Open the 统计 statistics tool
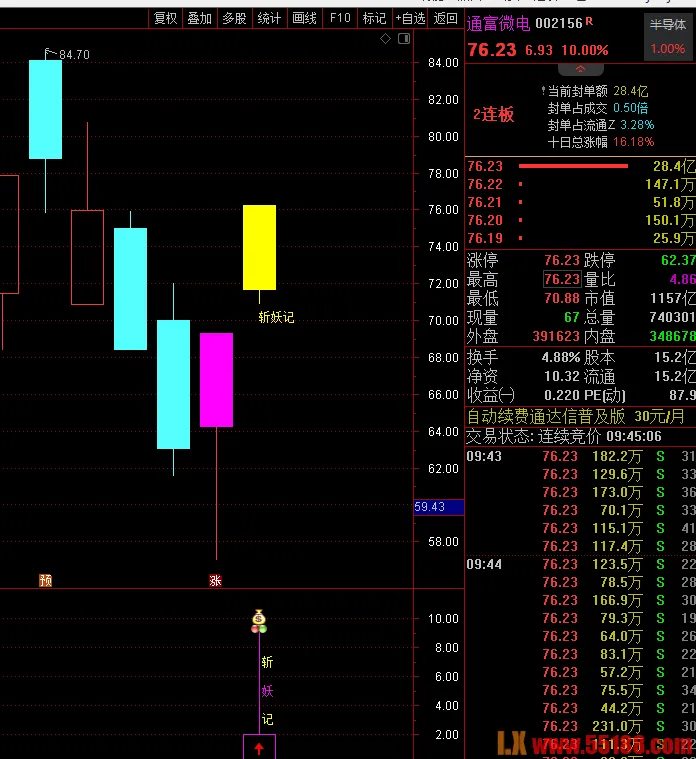This screenshot has height=759, width=696. (x=270, y=18)
